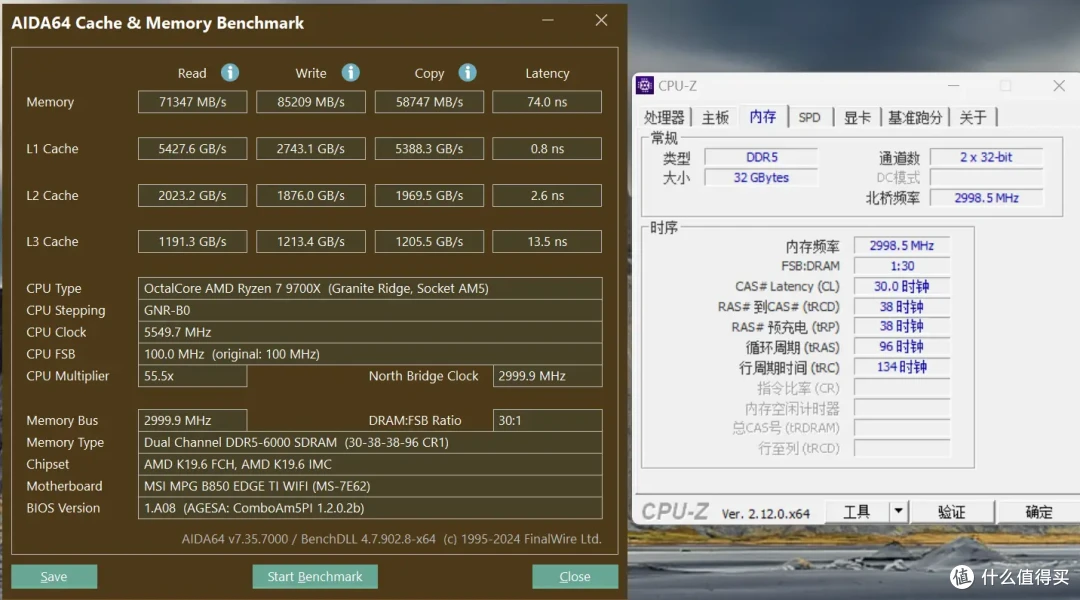Click L3 Cache Read value 1191.3 GB/s
The width and height of the screenshot is (1080, 600).
click(192, 242)
